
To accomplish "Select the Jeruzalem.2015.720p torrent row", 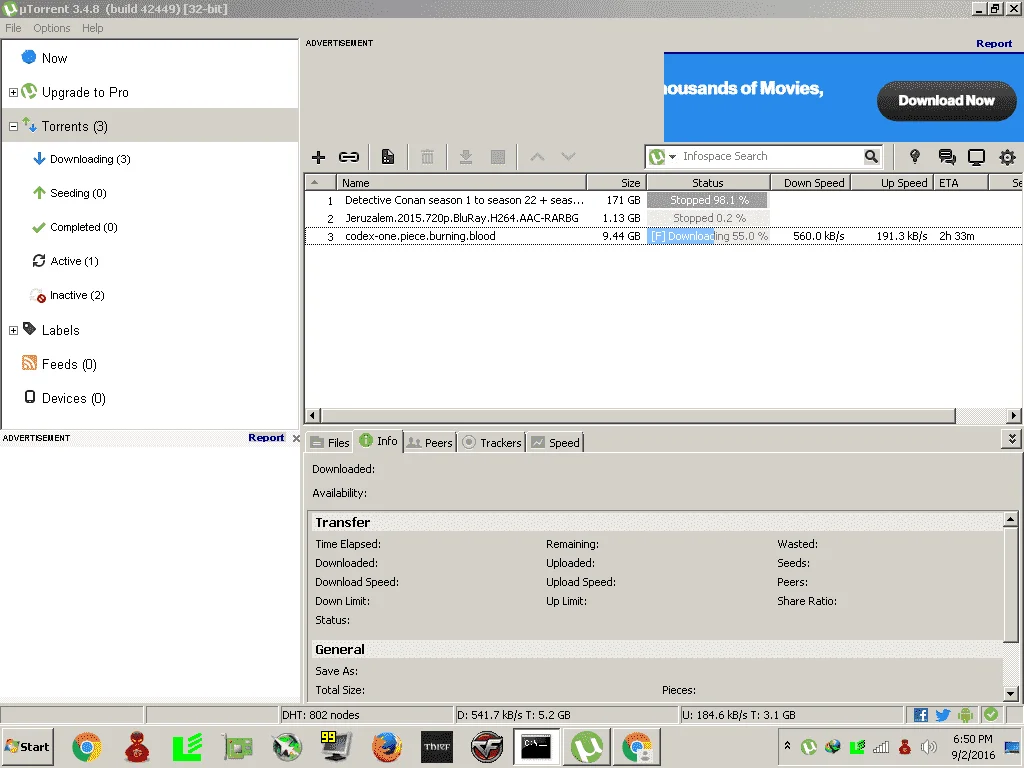I will 663,218.
